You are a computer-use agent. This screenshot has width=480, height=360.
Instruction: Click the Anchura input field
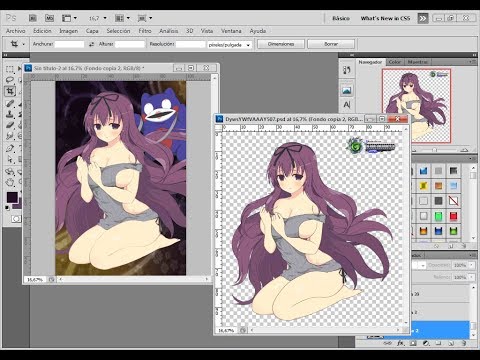70,44
